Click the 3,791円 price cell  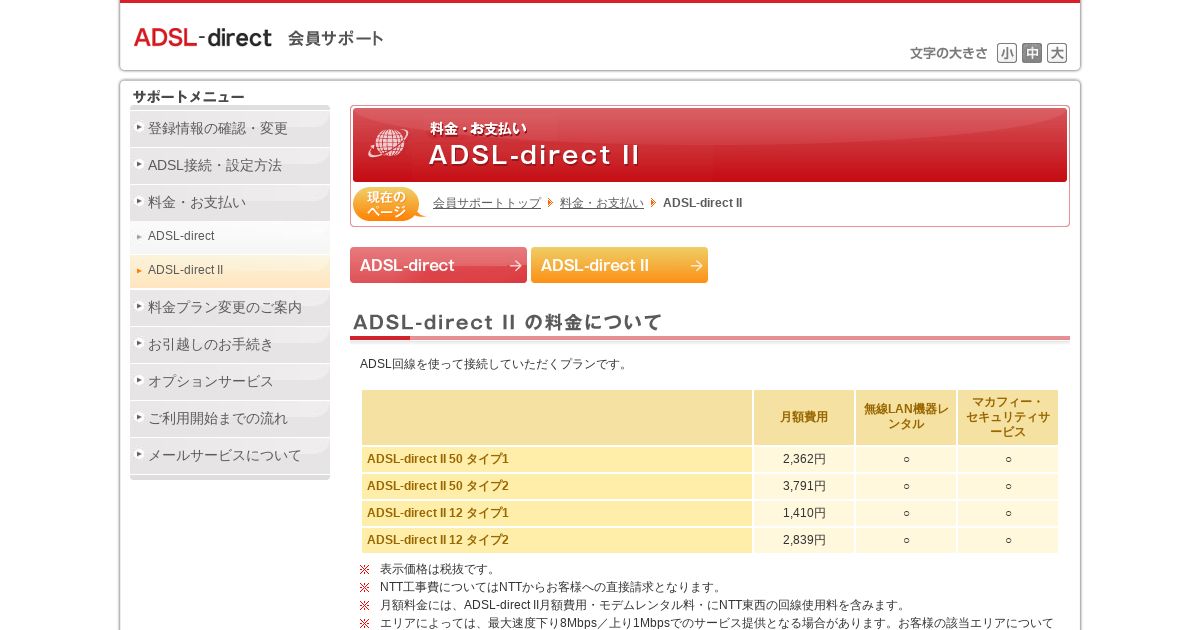point(804,486)
